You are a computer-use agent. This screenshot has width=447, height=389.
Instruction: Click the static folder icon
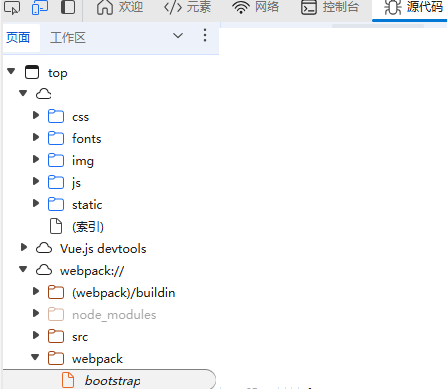(x=56, y=204)
